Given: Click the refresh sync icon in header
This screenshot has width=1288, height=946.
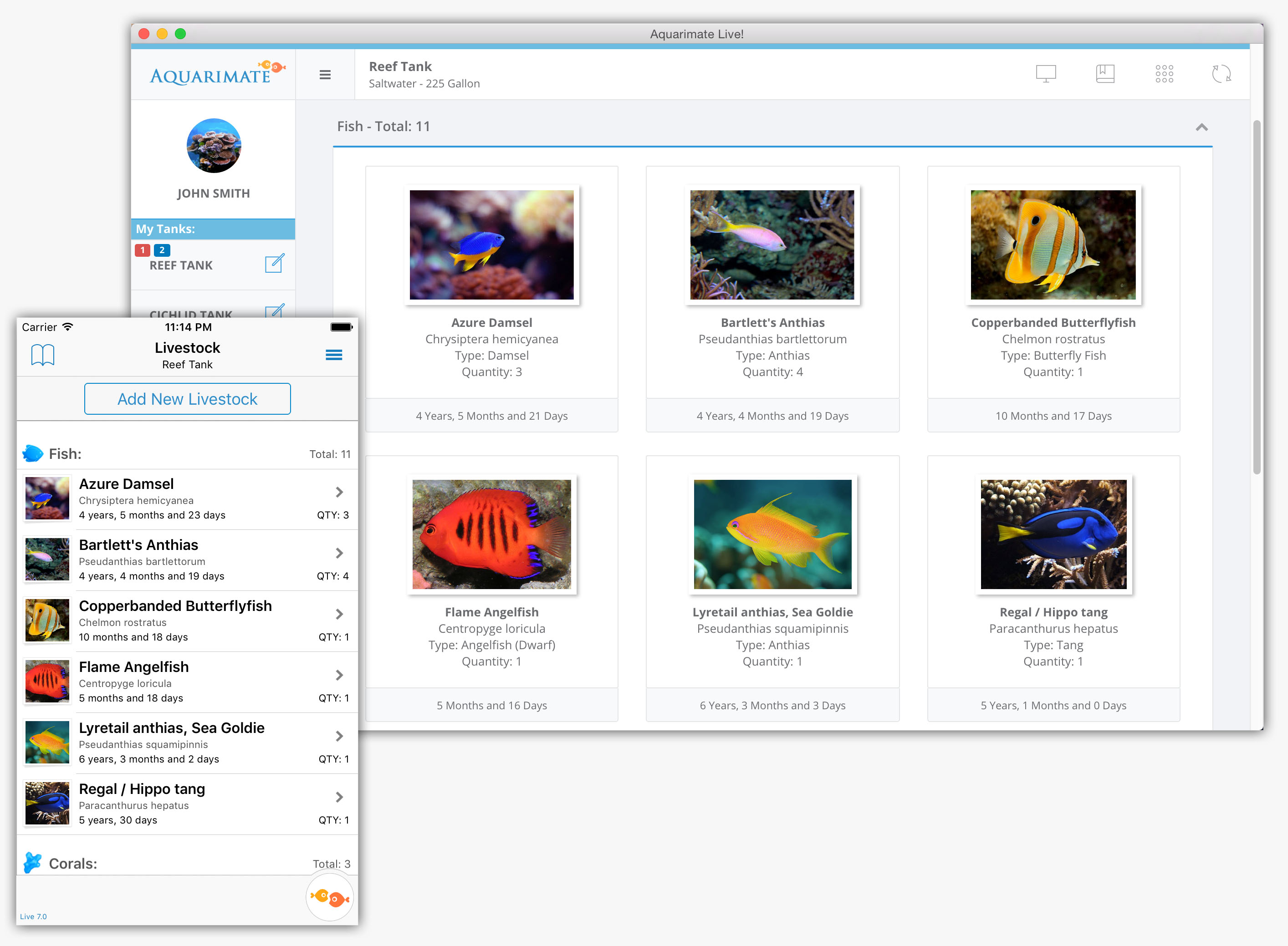Looking at the screenshot, I should coord(1222,74).
